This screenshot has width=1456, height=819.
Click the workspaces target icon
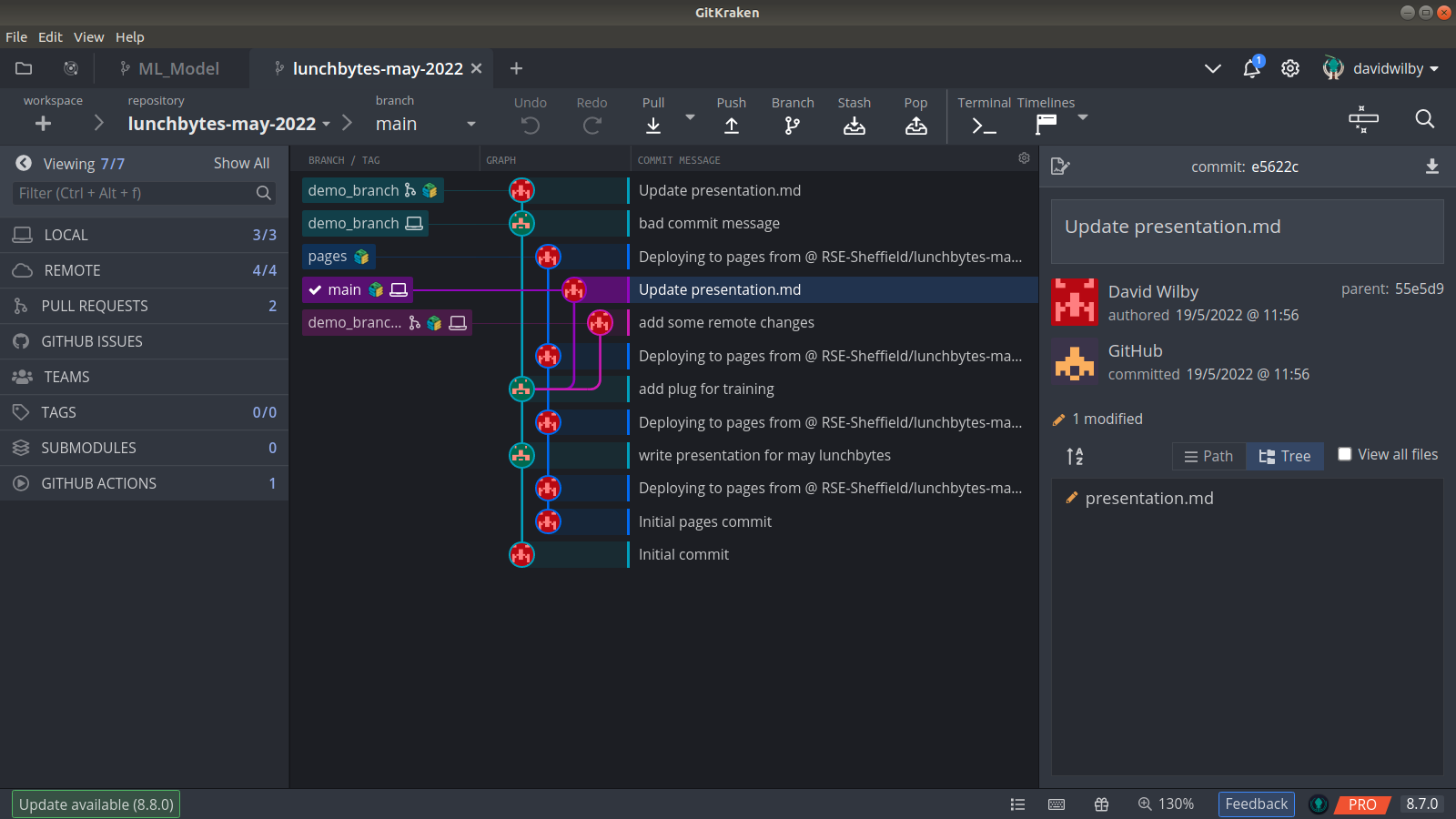71,68
